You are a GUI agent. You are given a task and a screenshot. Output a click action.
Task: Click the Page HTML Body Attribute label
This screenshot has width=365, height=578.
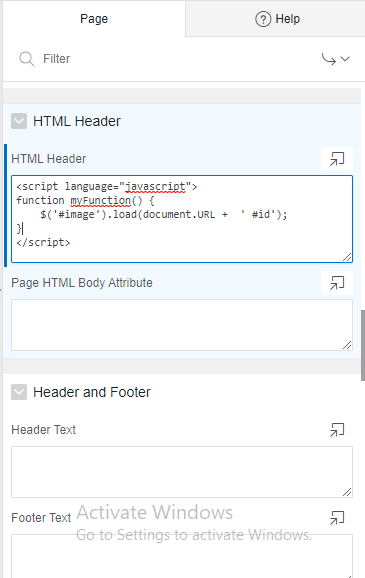(x=81, y=283)
